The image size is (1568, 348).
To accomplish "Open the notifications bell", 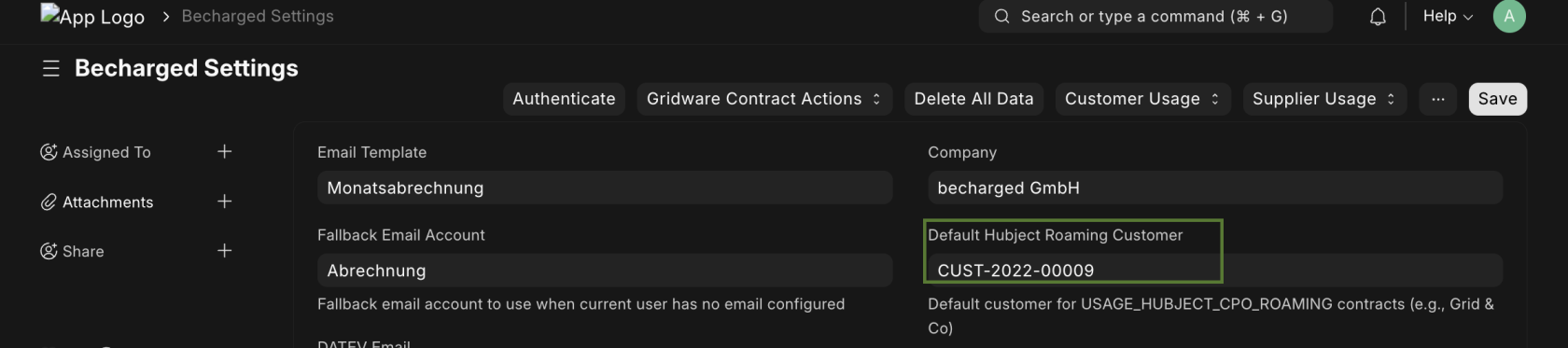I will pyautogui.click(x=1378, y=17).
